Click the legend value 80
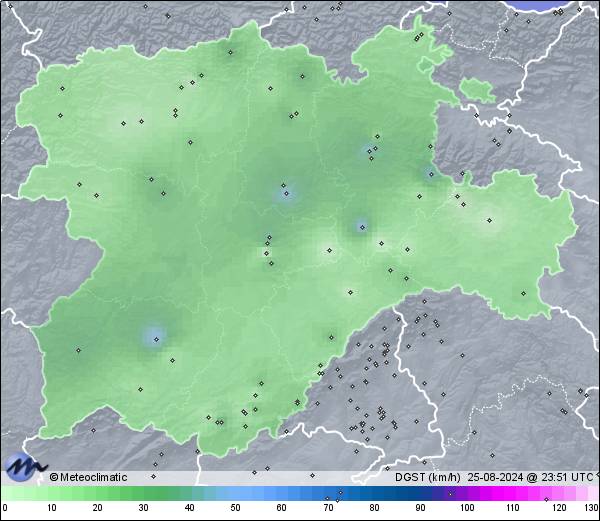This screenshot has width=600, height=521. pyautogui.click(x=374, y=508)
